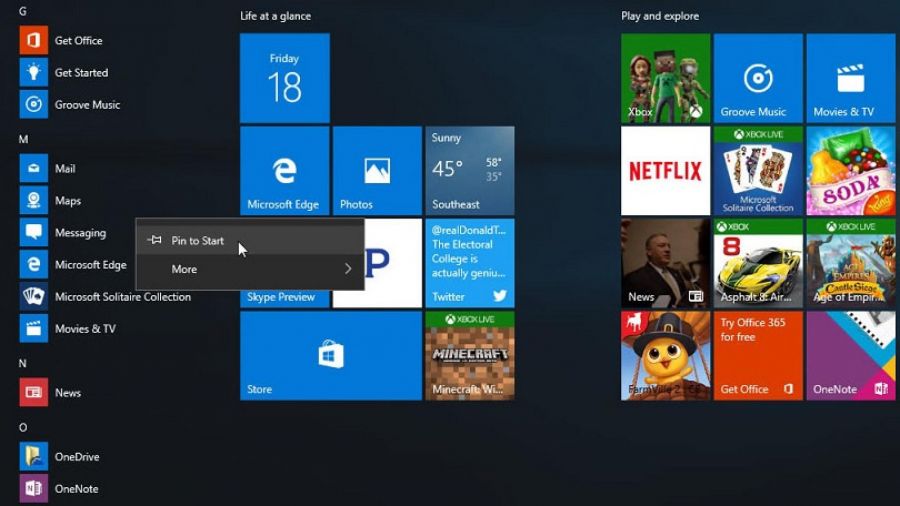The width and height of the screenshot is (900, 506).
Task: Open the Microsoft Edge tile
Action: pos(285,171)
